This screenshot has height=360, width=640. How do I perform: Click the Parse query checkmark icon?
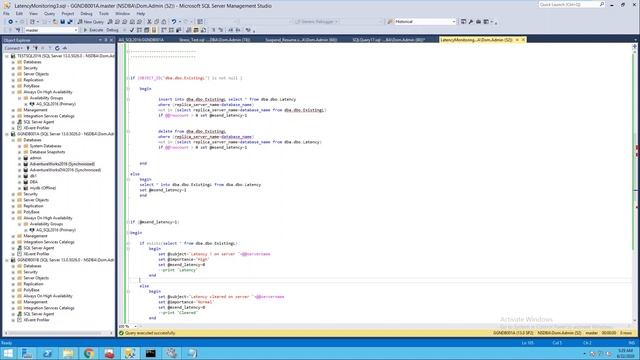point(131,30)
